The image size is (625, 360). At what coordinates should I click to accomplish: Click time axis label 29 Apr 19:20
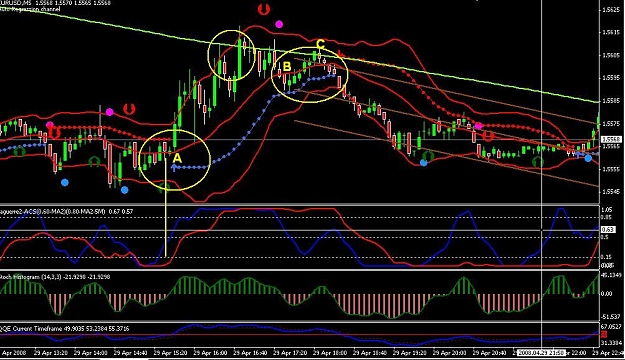tap(409, 353)
